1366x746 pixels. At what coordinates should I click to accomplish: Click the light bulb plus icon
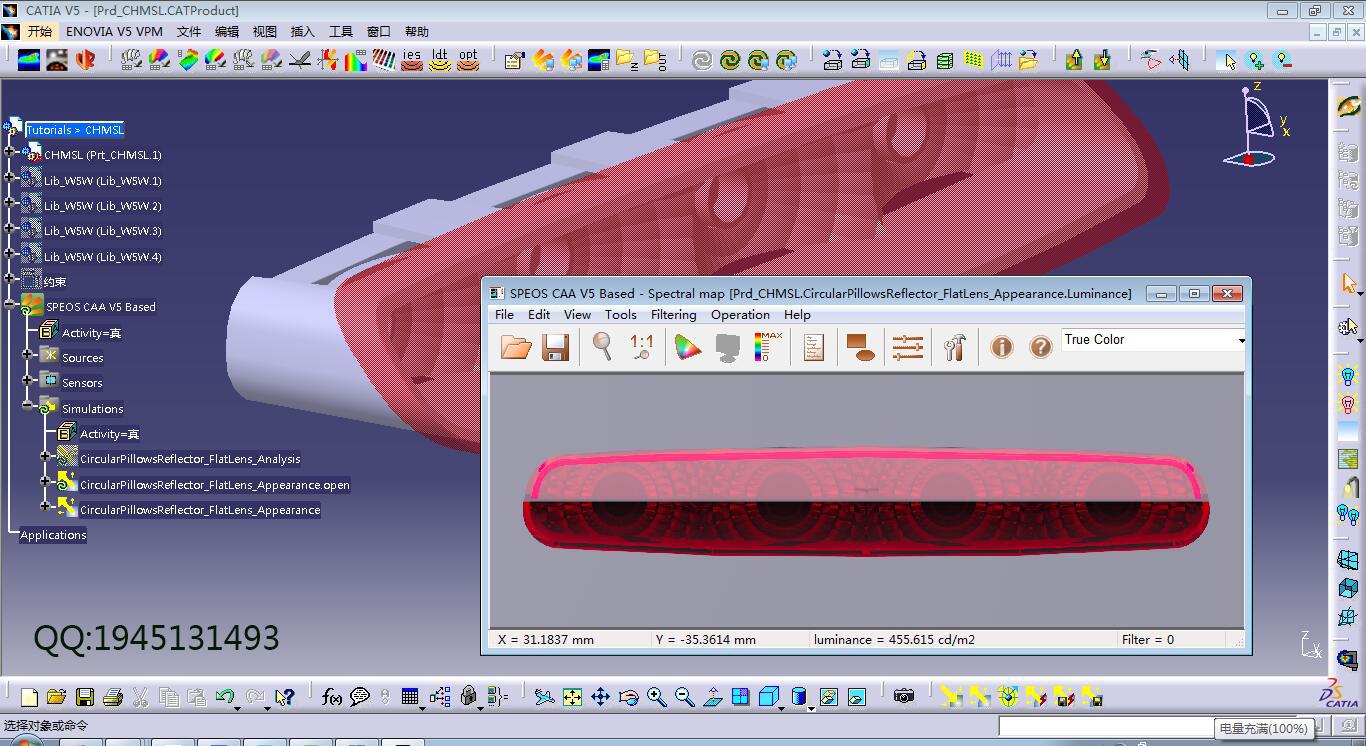(1256, 60)
